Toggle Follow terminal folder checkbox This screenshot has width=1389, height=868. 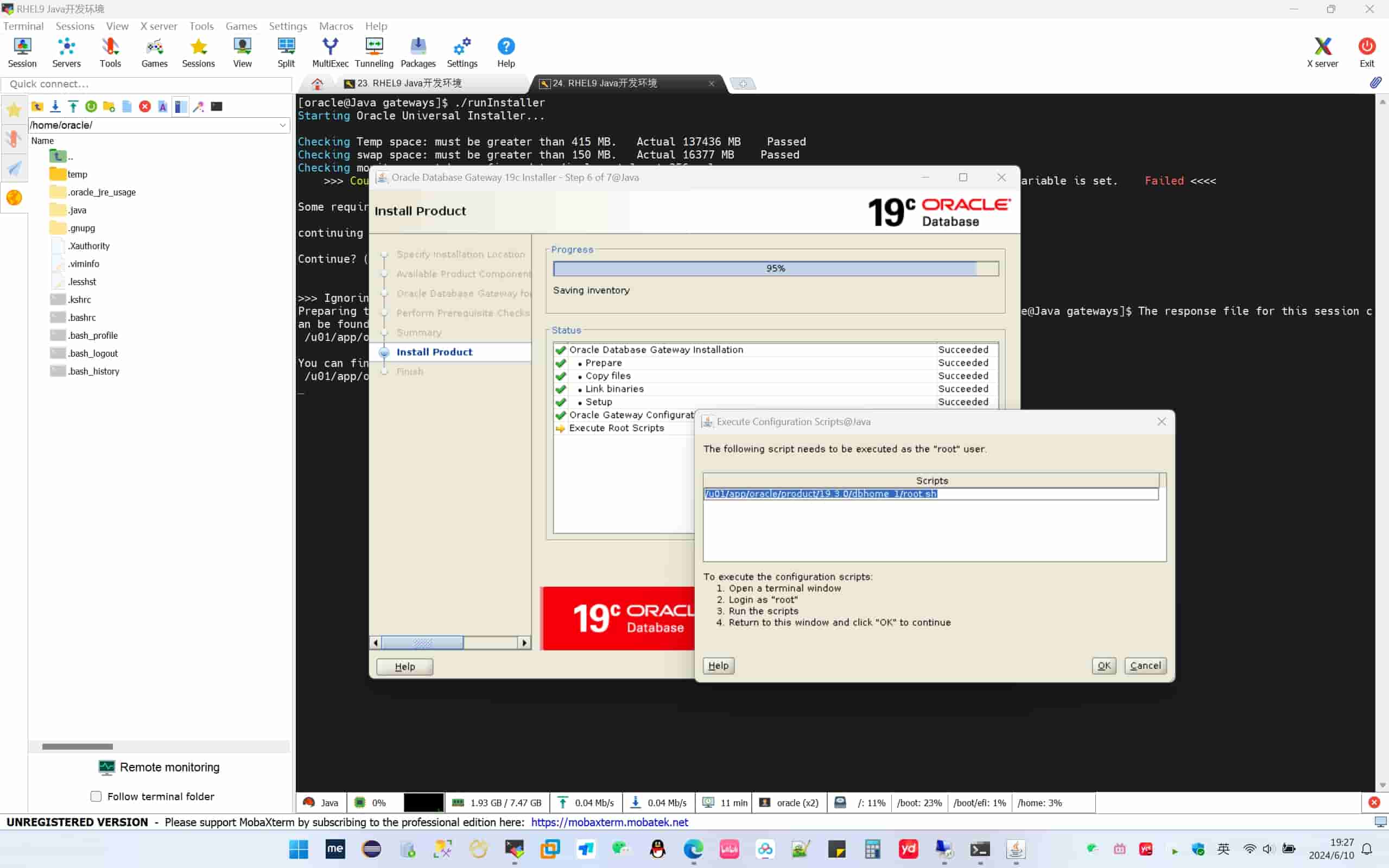[x=96, y=796]
